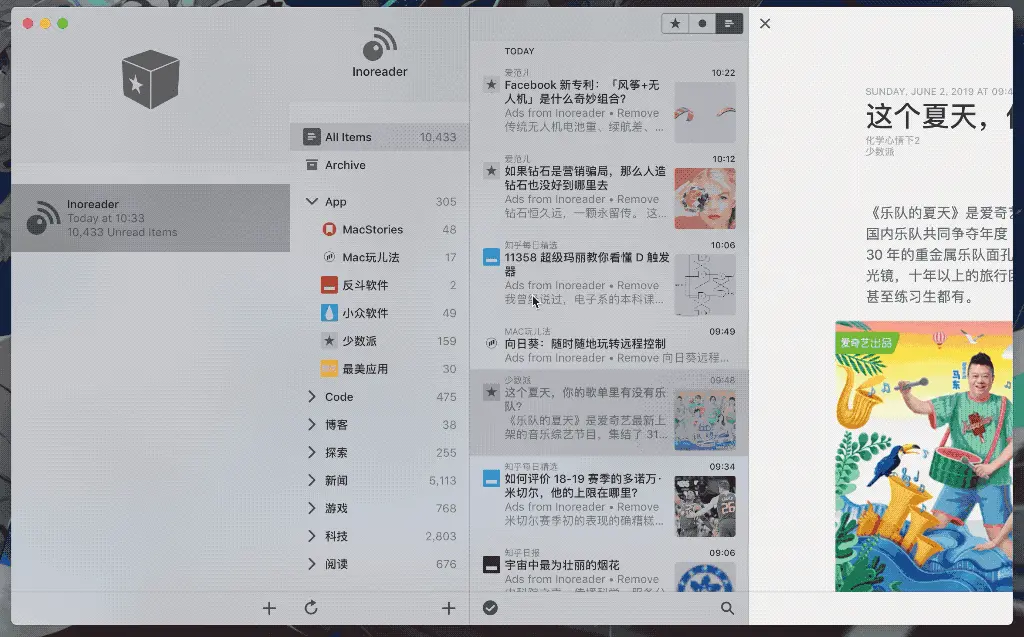This screenshot has height=637, width=1024.
Task: Click the Archive box icon
Action: tap(312, 165)
